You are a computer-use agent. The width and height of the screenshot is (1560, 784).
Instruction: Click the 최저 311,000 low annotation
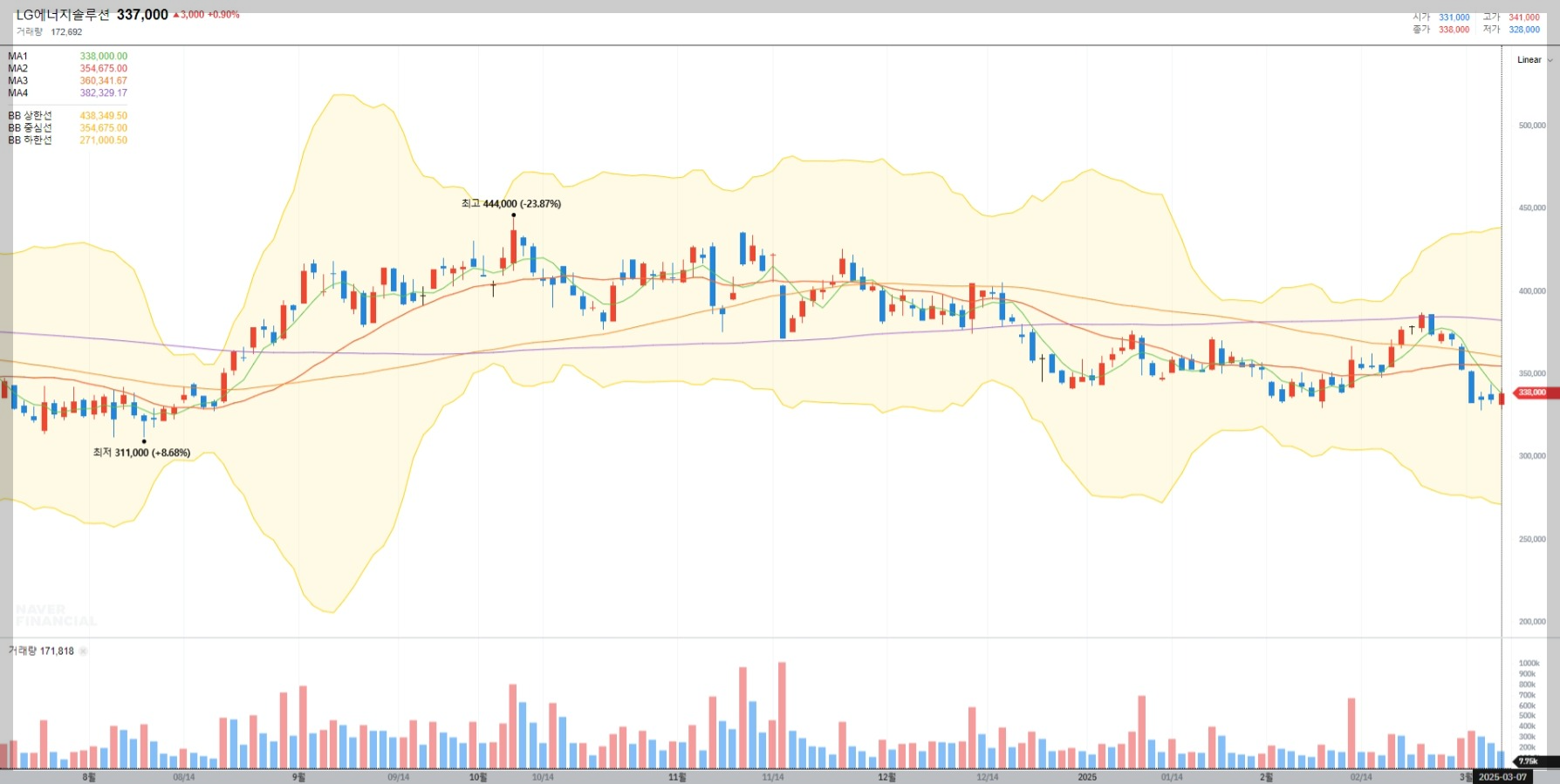coord(141,453)
